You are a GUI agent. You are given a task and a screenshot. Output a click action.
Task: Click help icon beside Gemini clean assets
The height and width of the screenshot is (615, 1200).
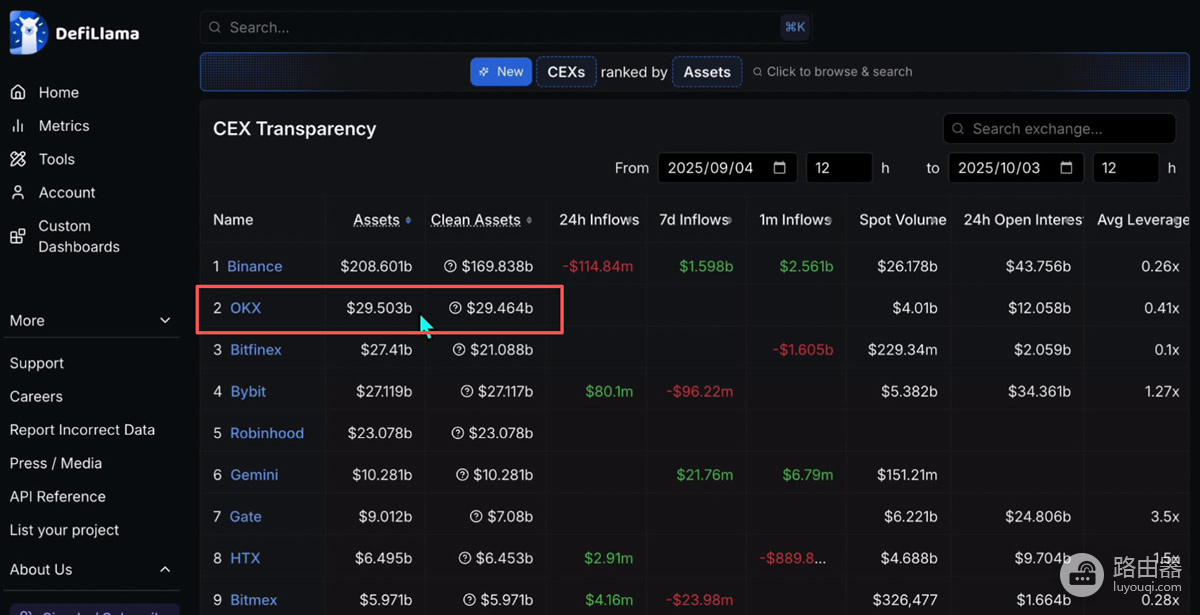462,475
